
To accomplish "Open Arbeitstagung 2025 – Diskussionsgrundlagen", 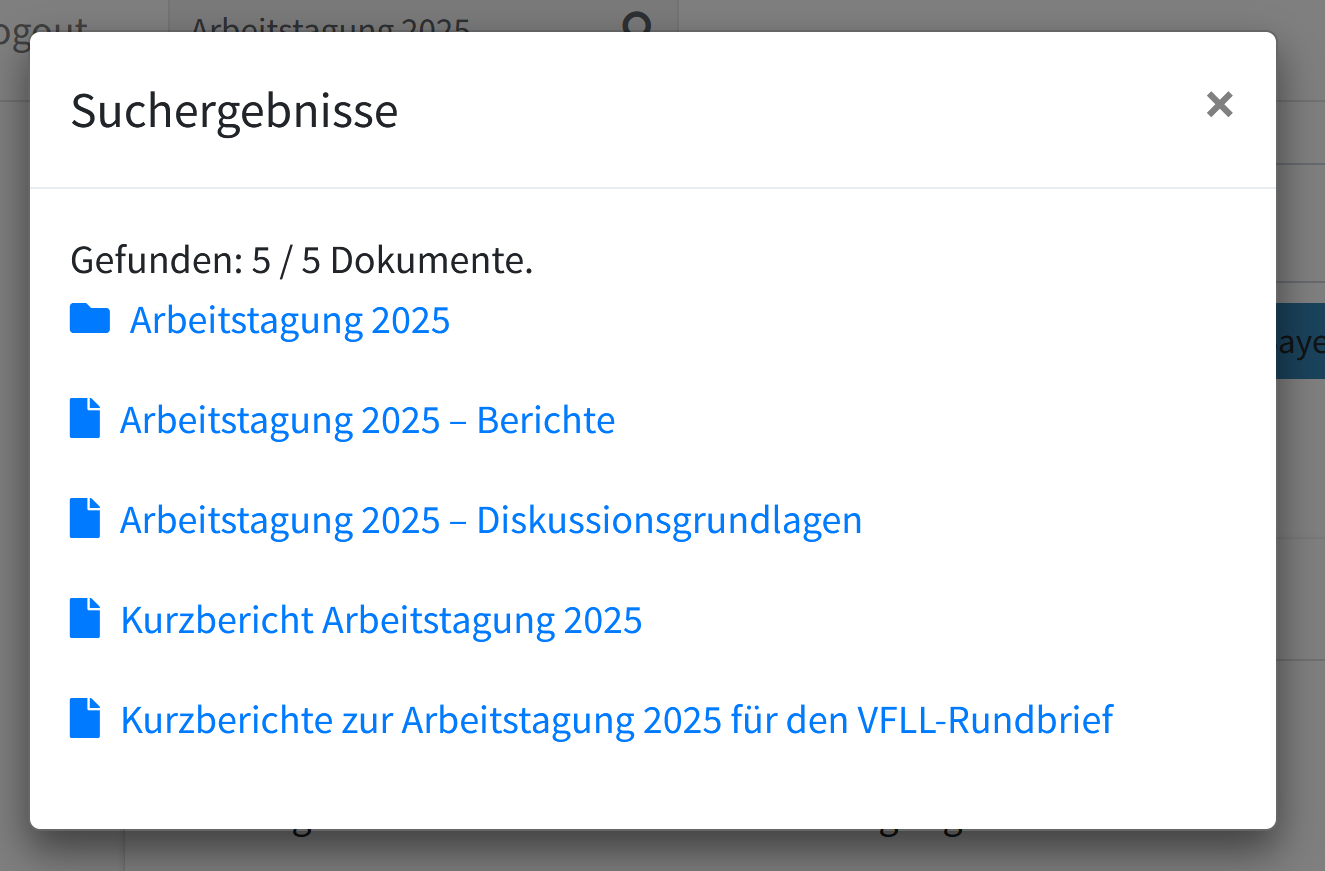I will click(x=490, y=520).
